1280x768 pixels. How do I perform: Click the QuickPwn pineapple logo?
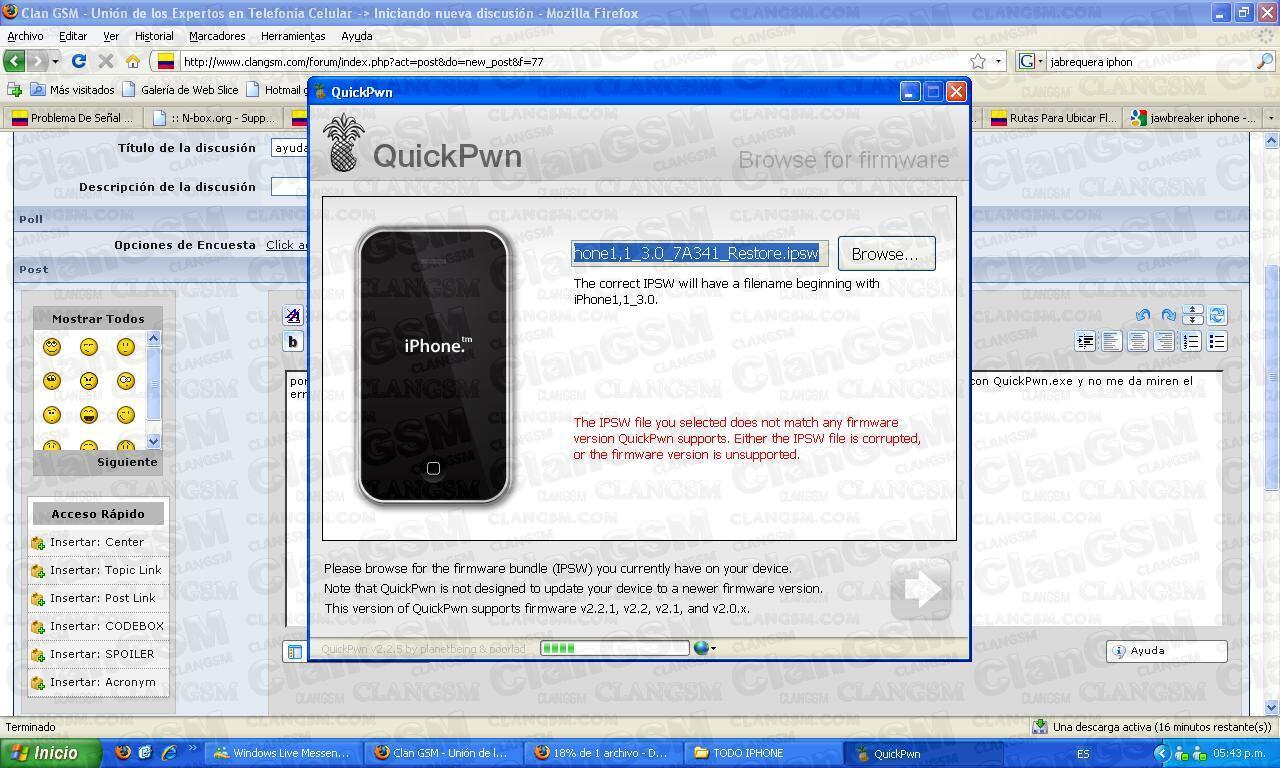coord(342,143)
